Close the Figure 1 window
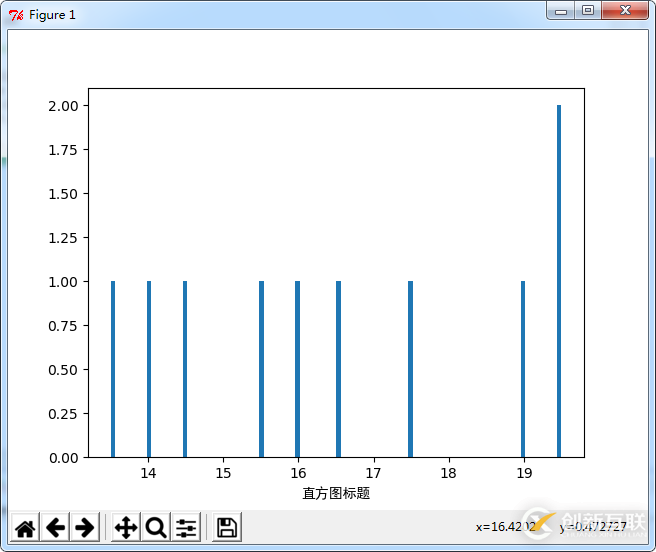This screenshot has height=552, width=656. [625, 11]
